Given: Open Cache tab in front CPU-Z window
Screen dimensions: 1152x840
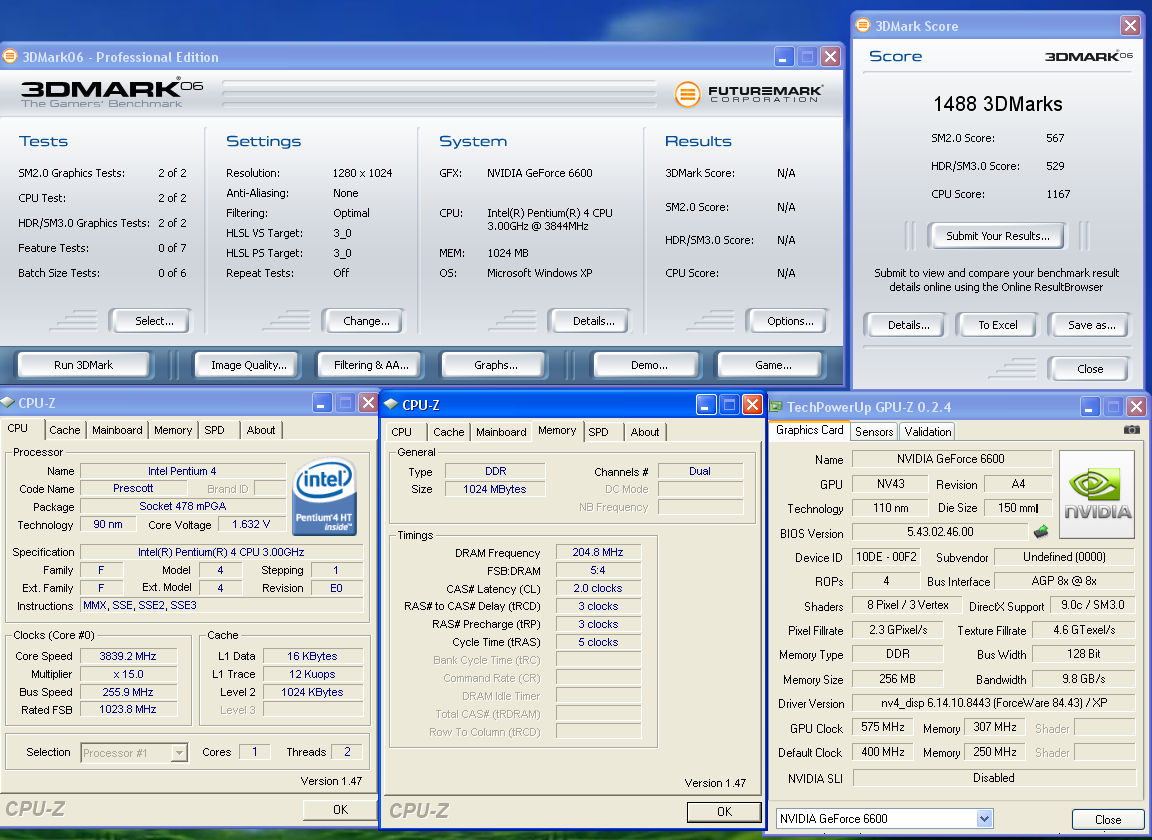Looking at the screenshot, I should pyautogui.click(x=448, y=432).
